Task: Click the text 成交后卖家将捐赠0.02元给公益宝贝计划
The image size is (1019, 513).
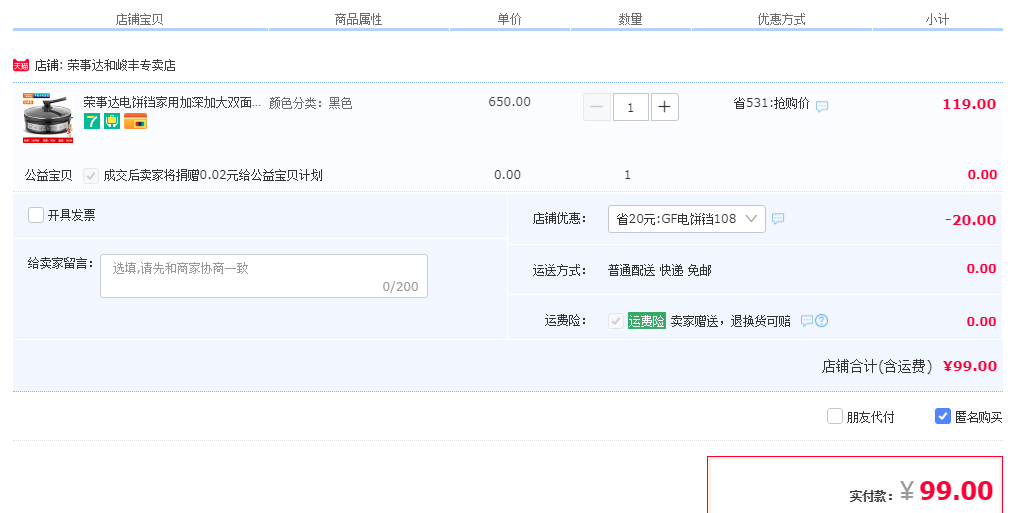Action: 213,175
